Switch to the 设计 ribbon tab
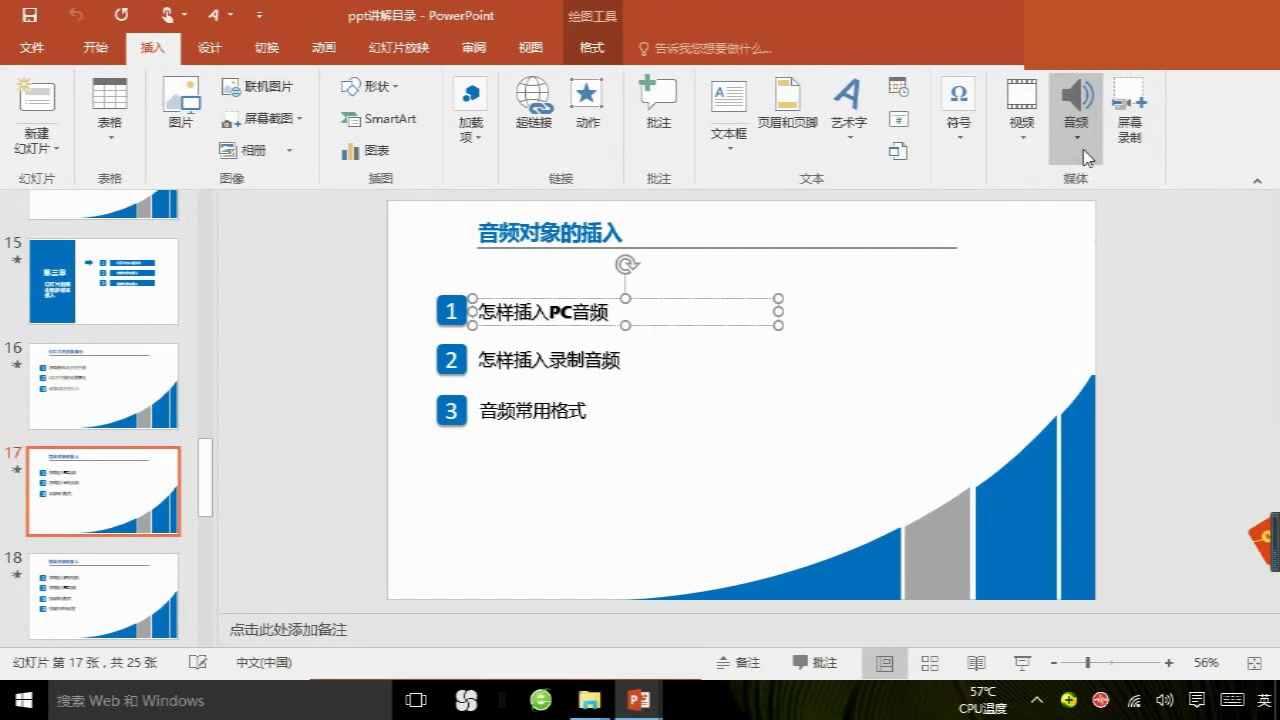The height and width of the screenshot is (720, 1280). point(209,47)
